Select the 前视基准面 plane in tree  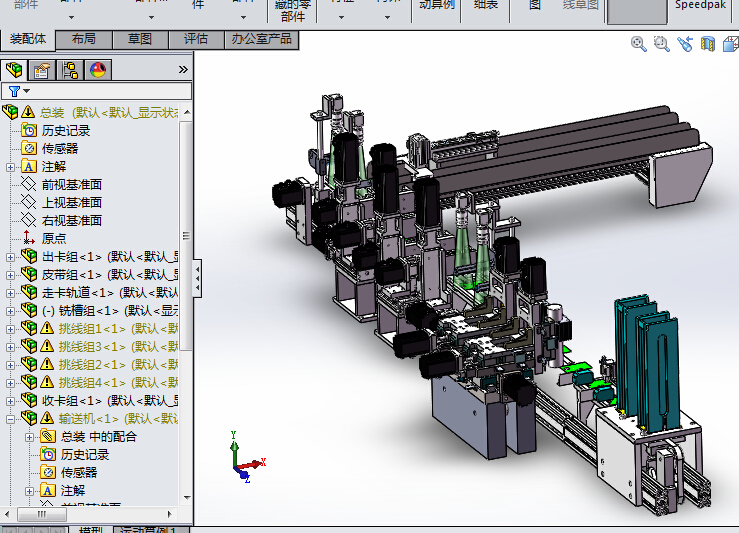(x=71, y=185)
